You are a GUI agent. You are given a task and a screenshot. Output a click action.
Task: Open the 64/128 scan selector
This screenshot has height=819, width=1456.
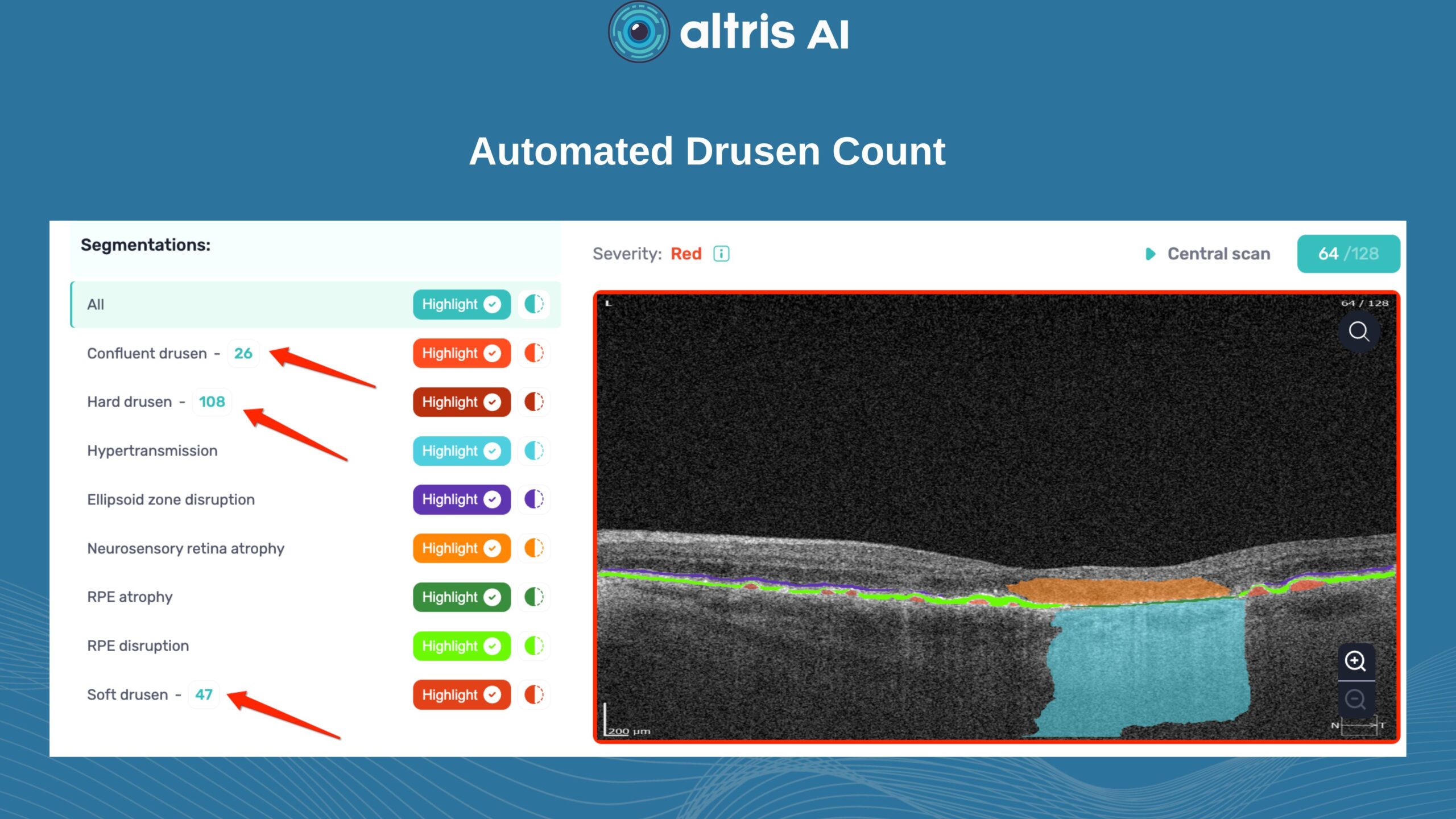click(1348, 254)
